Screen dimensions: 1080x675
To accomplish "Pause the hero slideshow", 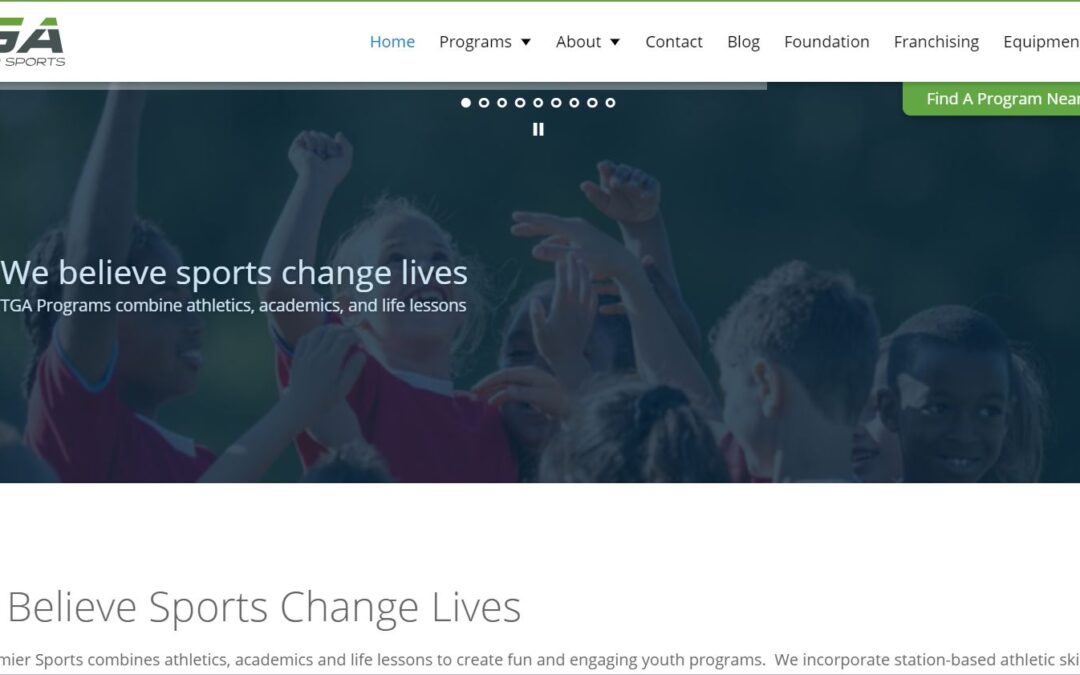I will coord(538,129).
